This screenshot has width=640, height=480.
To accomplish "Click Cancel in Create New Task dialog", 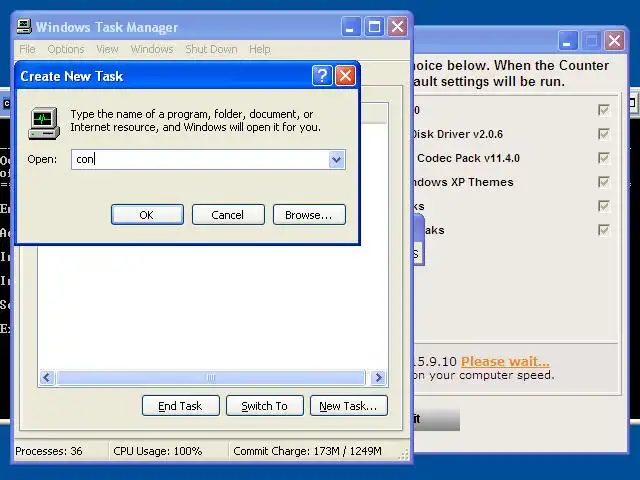I will [228, 215].
